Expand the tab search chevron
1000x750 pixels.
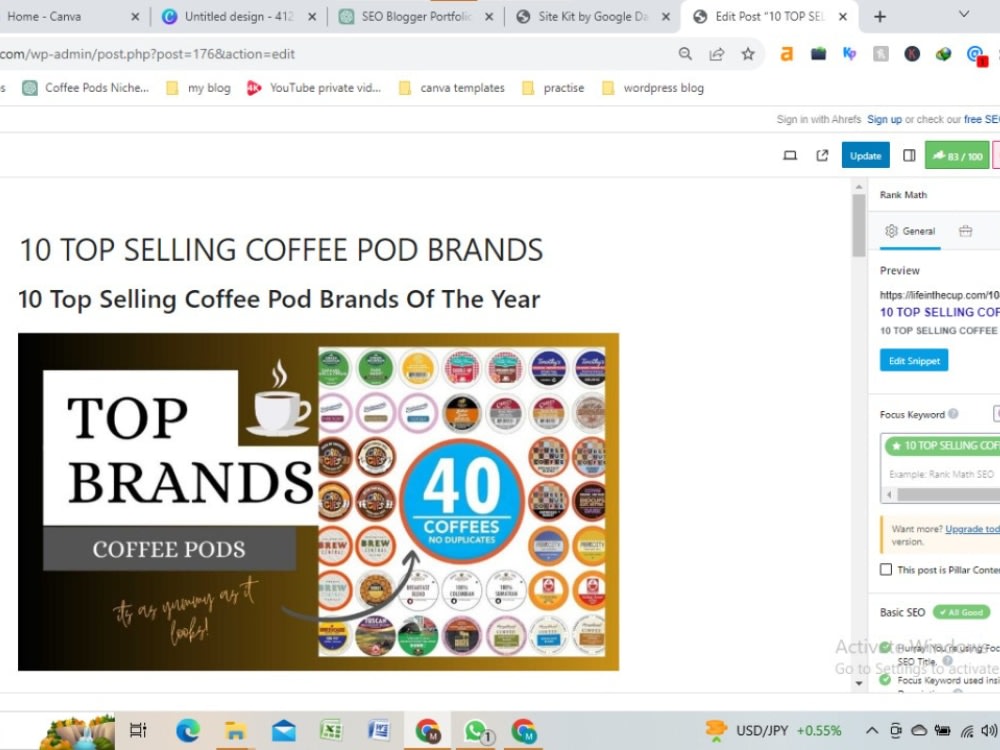point(964,14)
